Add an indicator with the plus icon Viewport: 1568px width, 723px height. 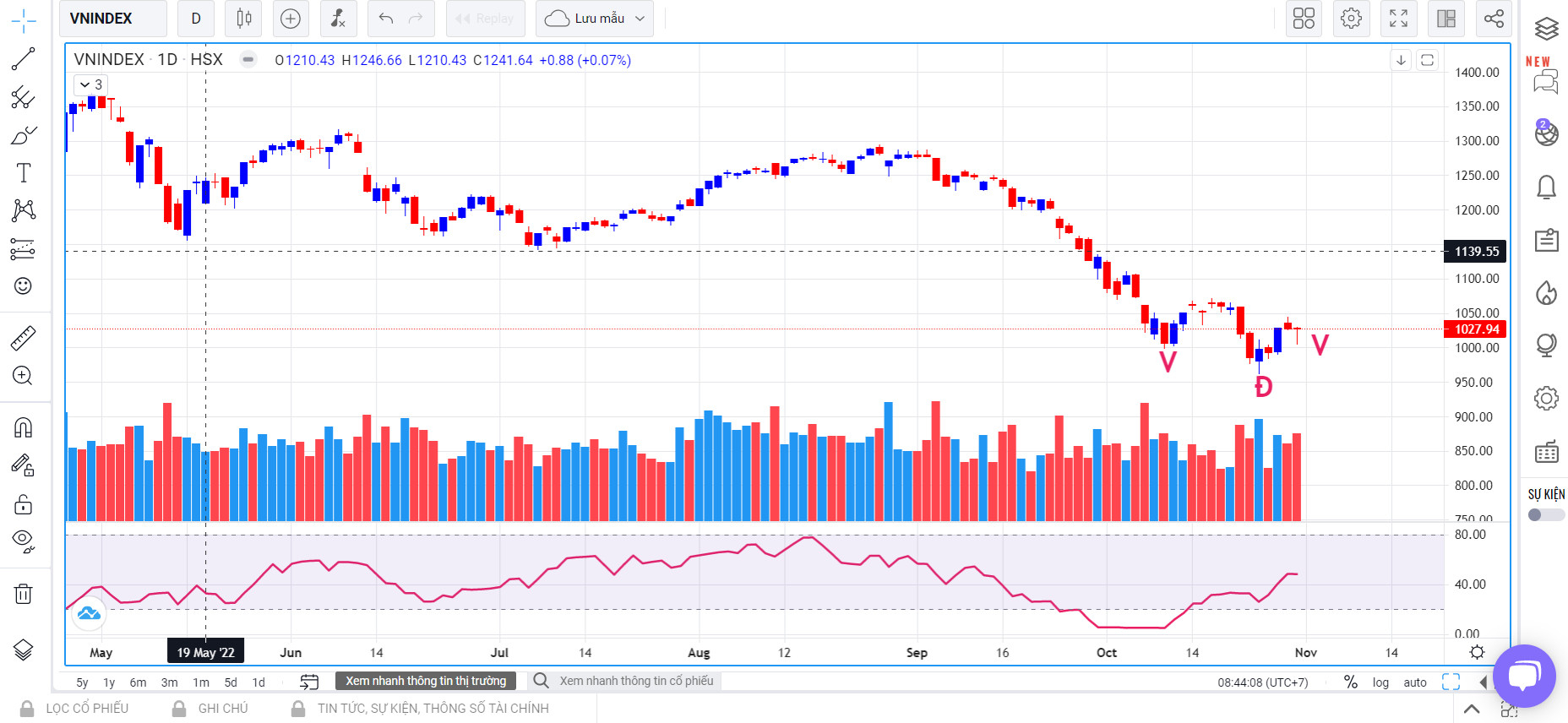pyautogui.click(x=290, y=19)
